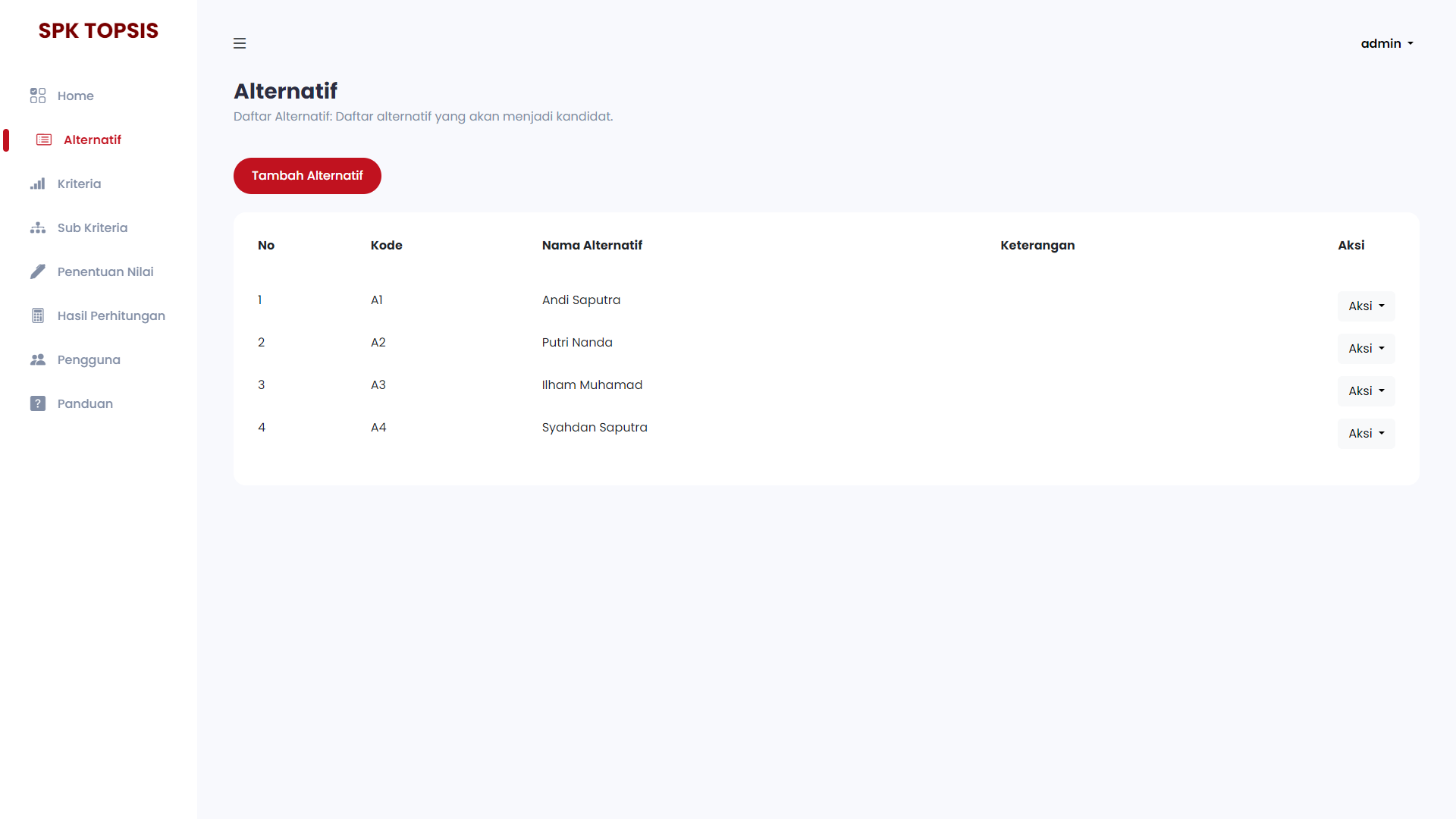Click the Sub Kriteria hierarchy icon

pyautogui.click(x=38, y=227)
